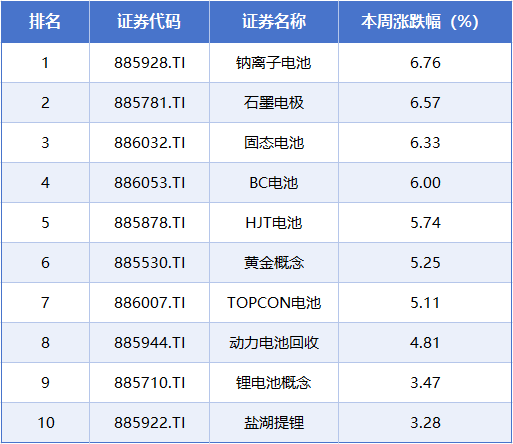Select the 钠离子电池 name cell
This screenshot has width=513, height=444.
coord(274,63)
